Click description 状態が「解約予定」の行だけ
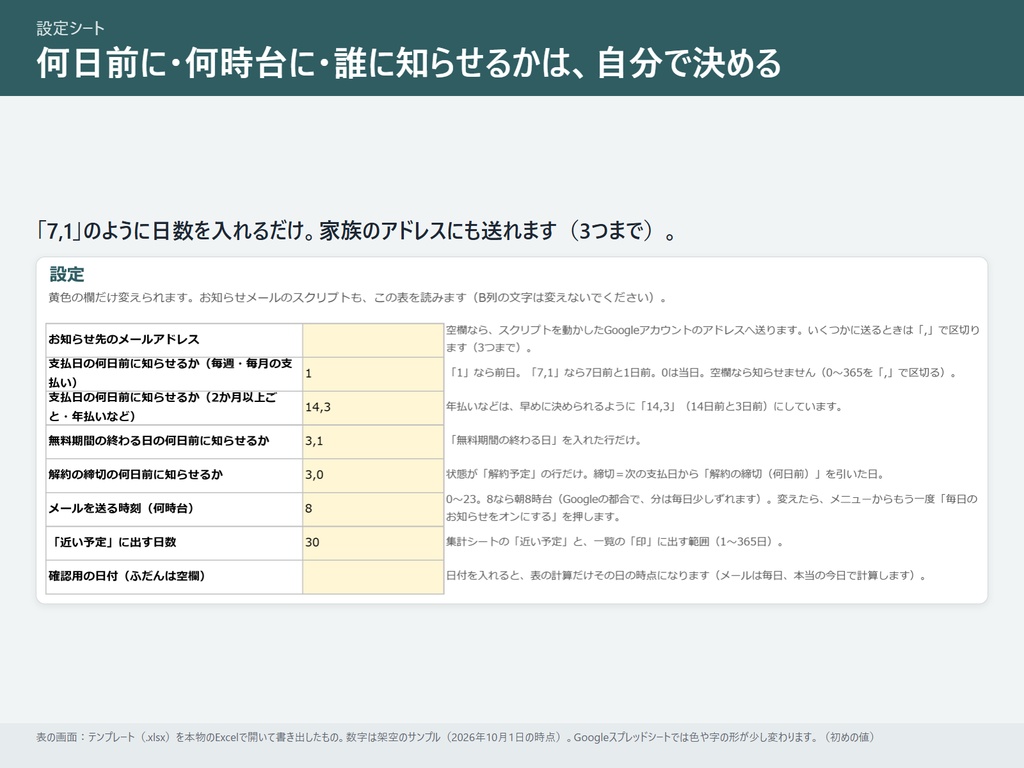 [665, 475]
